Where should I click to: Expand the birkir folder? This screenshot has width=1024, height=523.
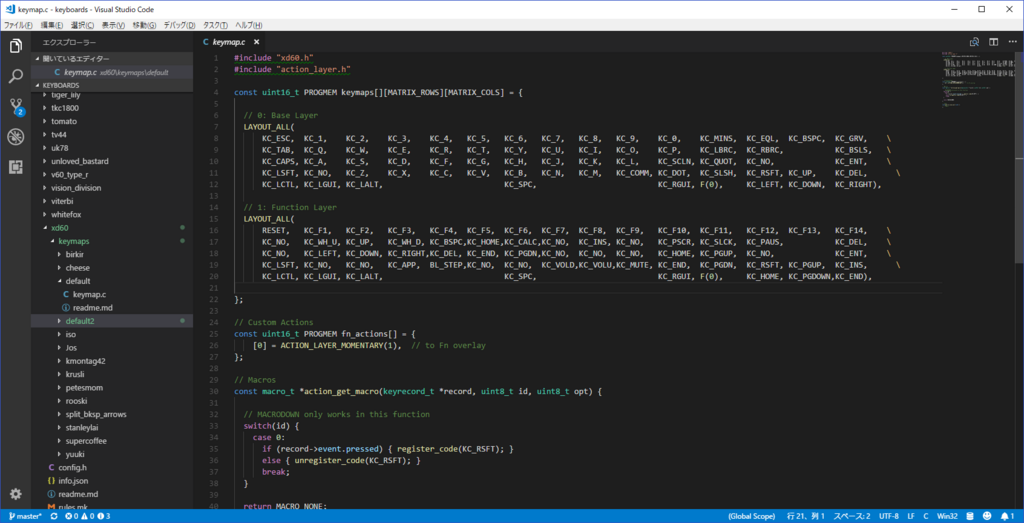pos(59,255)
